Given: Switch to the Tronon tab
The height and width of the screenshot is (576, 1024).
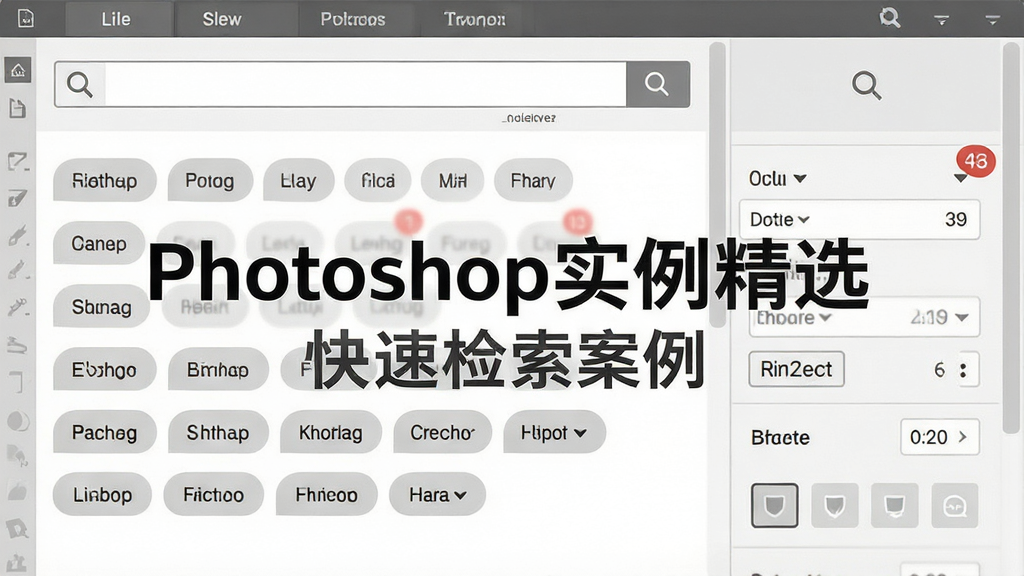Looking at the screenshot, I should pyautogui.click(x=475, y=19).
